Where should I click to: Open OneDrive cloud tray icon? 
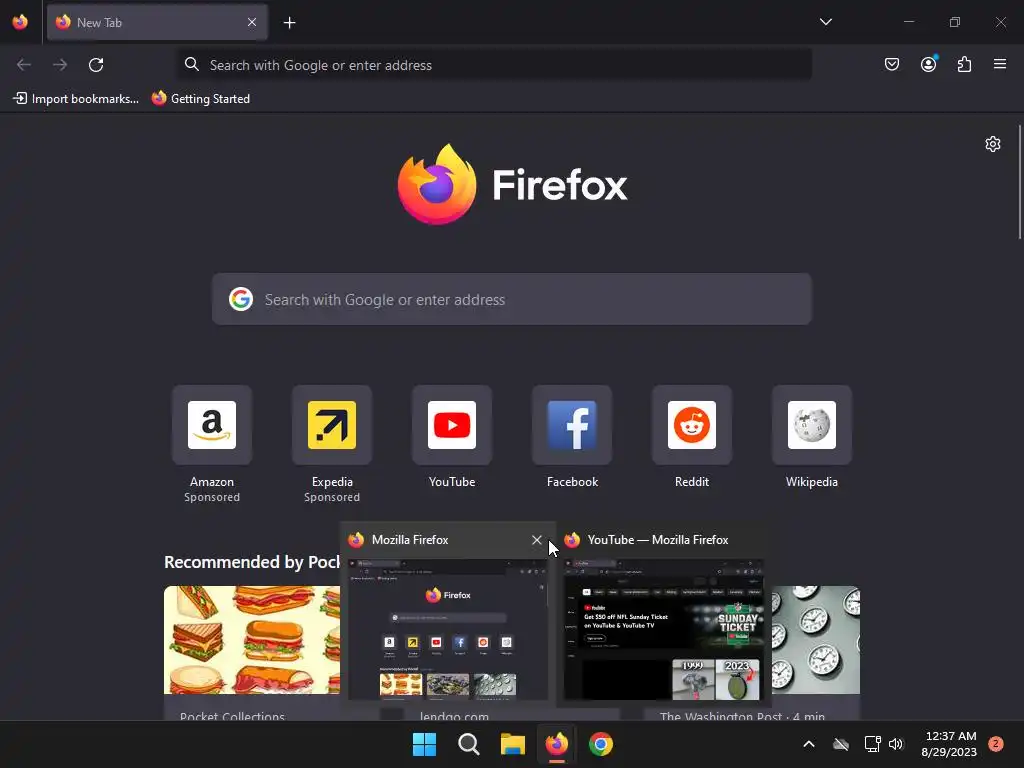point(841,744)
